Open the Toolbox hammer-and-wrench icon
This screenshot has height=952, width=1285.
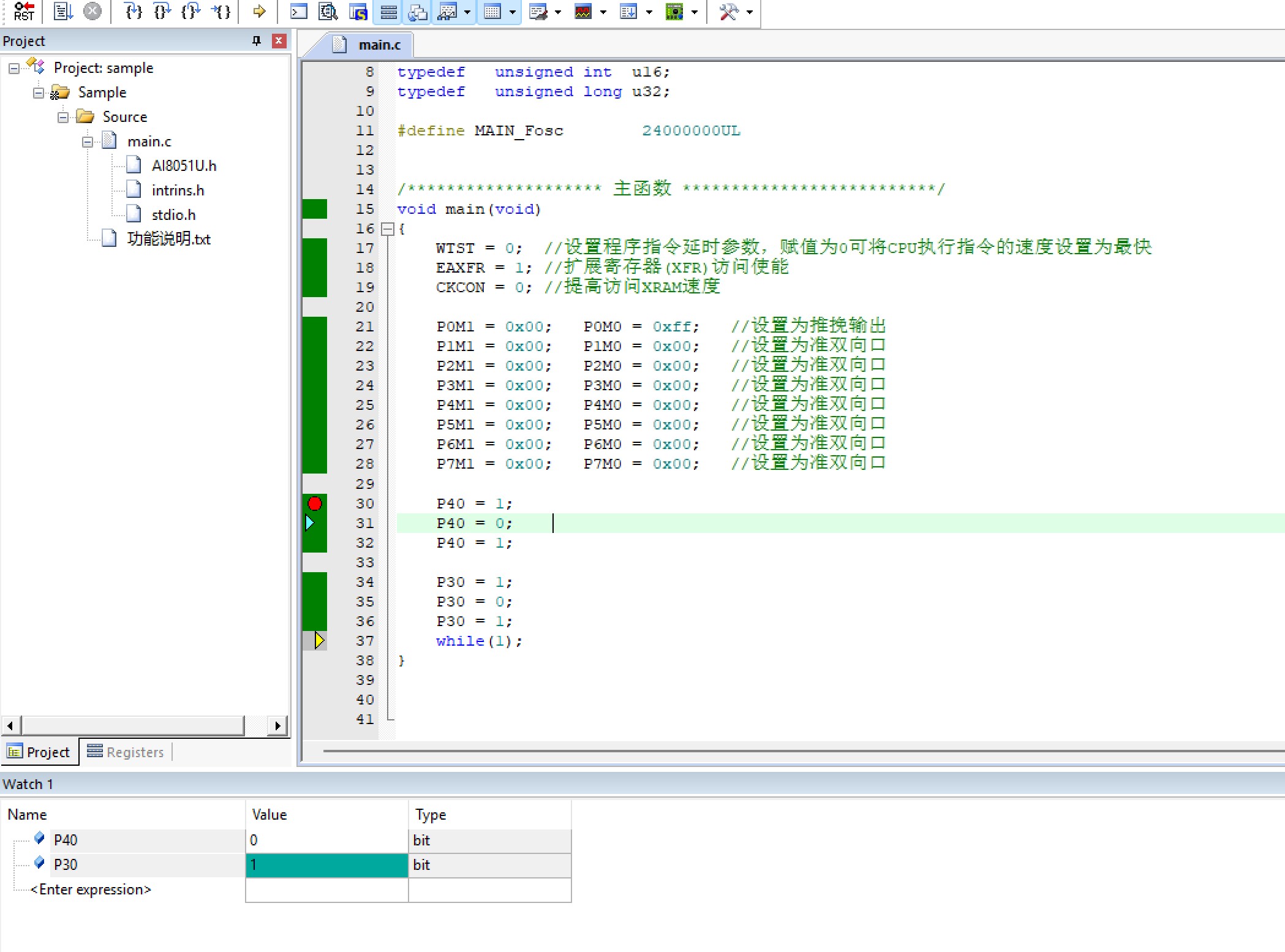[728, 12]
